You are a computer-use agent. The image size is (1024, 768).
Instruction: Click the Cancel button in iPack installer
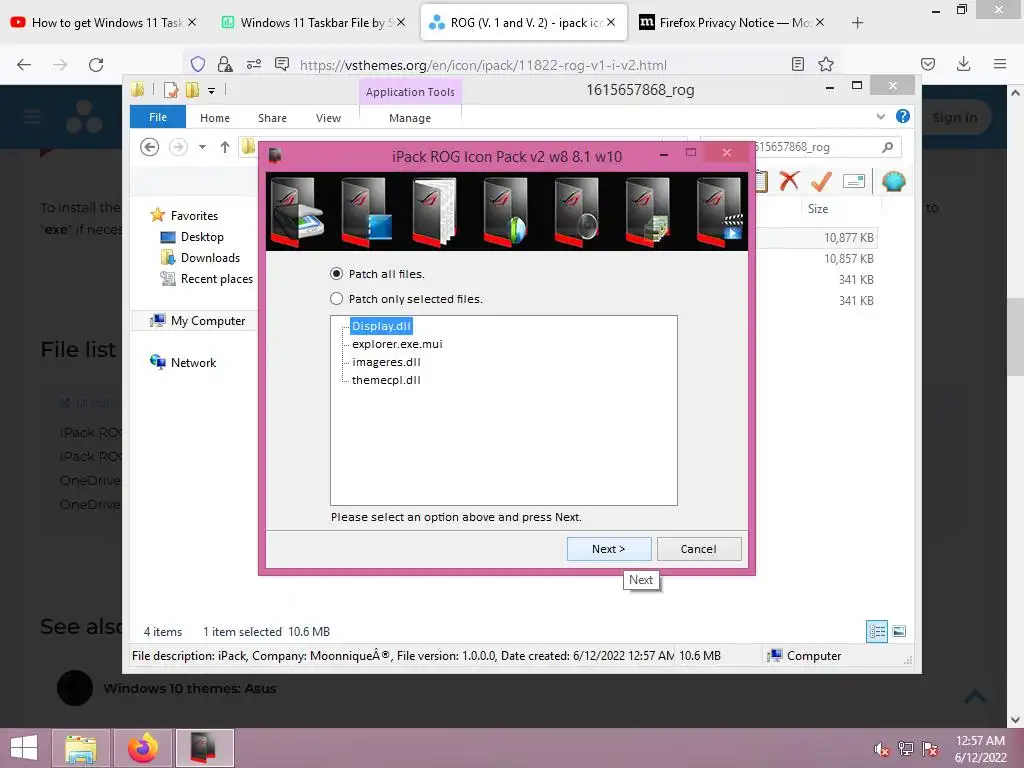coord(699,549)
